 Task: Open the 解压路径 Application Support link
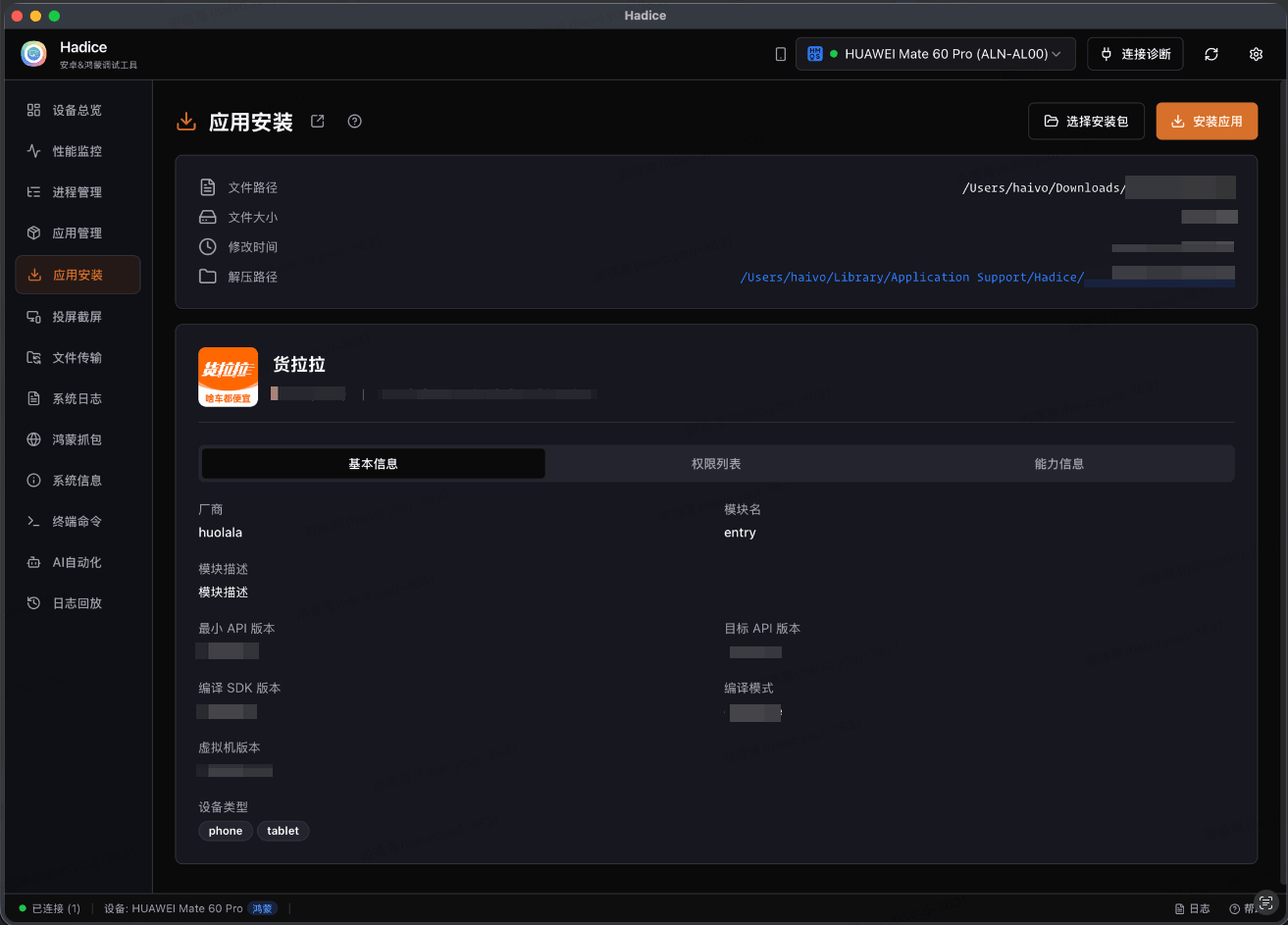pyautogui.click(x=912, y=278)
